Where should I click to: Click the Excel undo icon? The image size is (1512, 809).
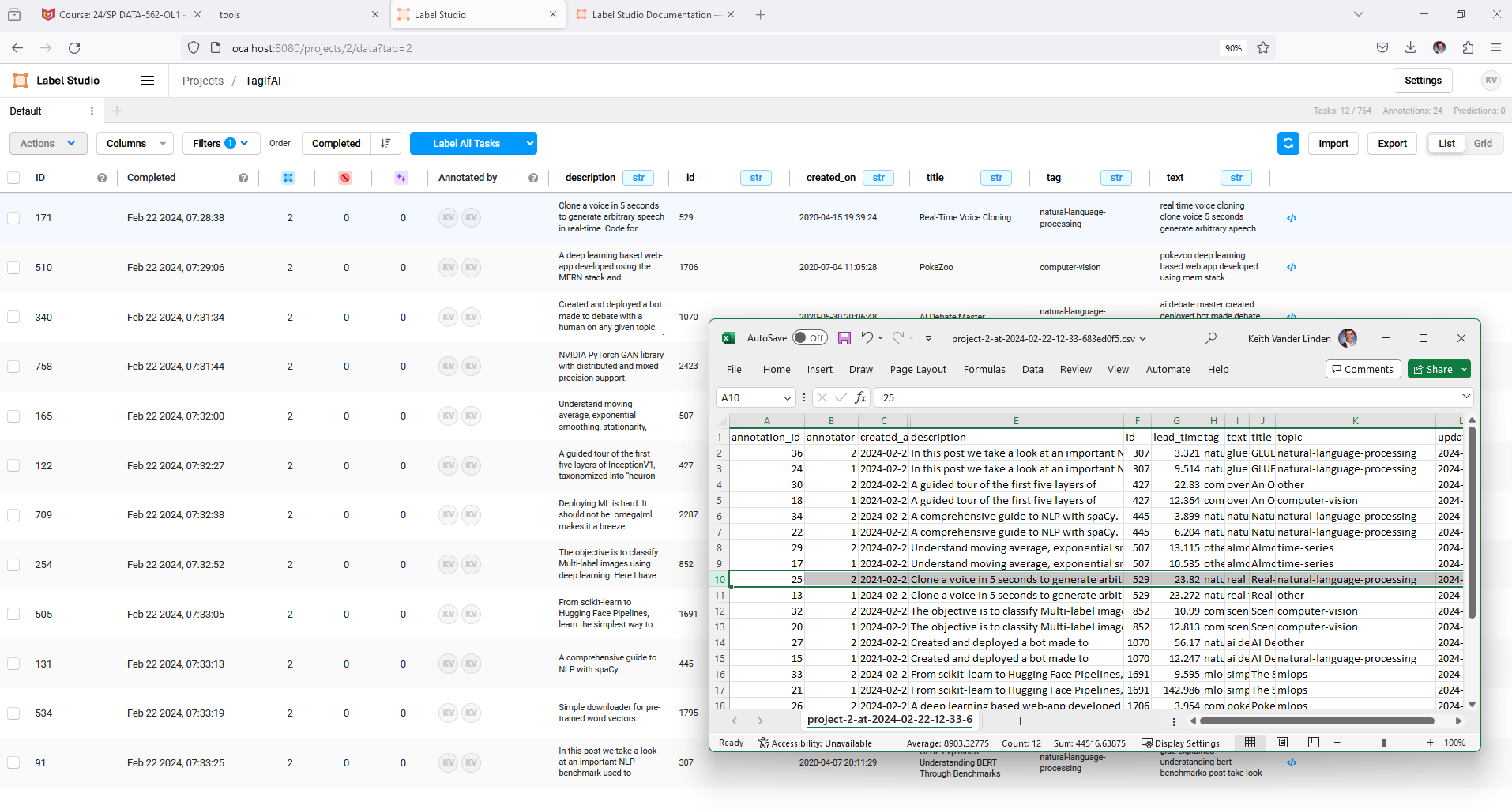coord(867,338)
